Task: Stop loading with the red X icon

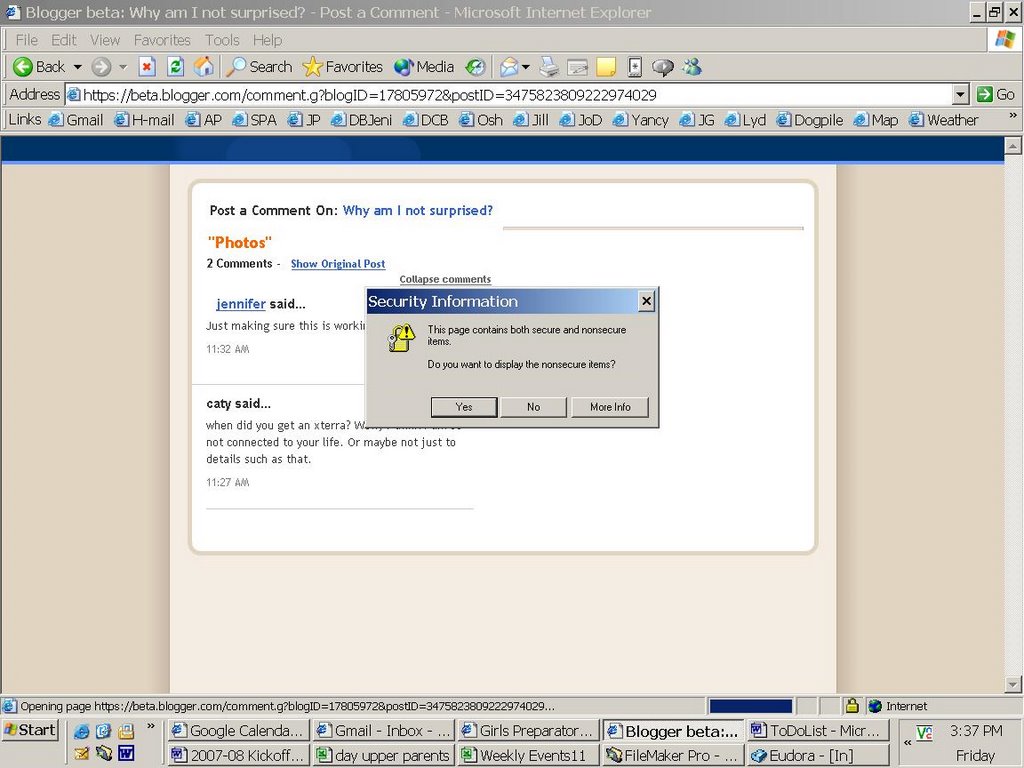Action: tap(148, 67)
